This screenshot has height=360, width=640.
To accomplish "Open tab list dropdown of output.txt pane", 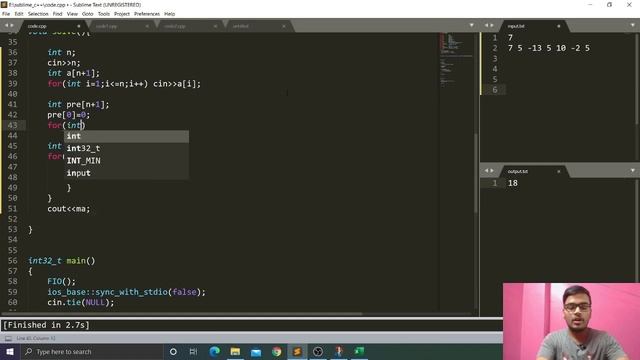I will tap(633, 171).
